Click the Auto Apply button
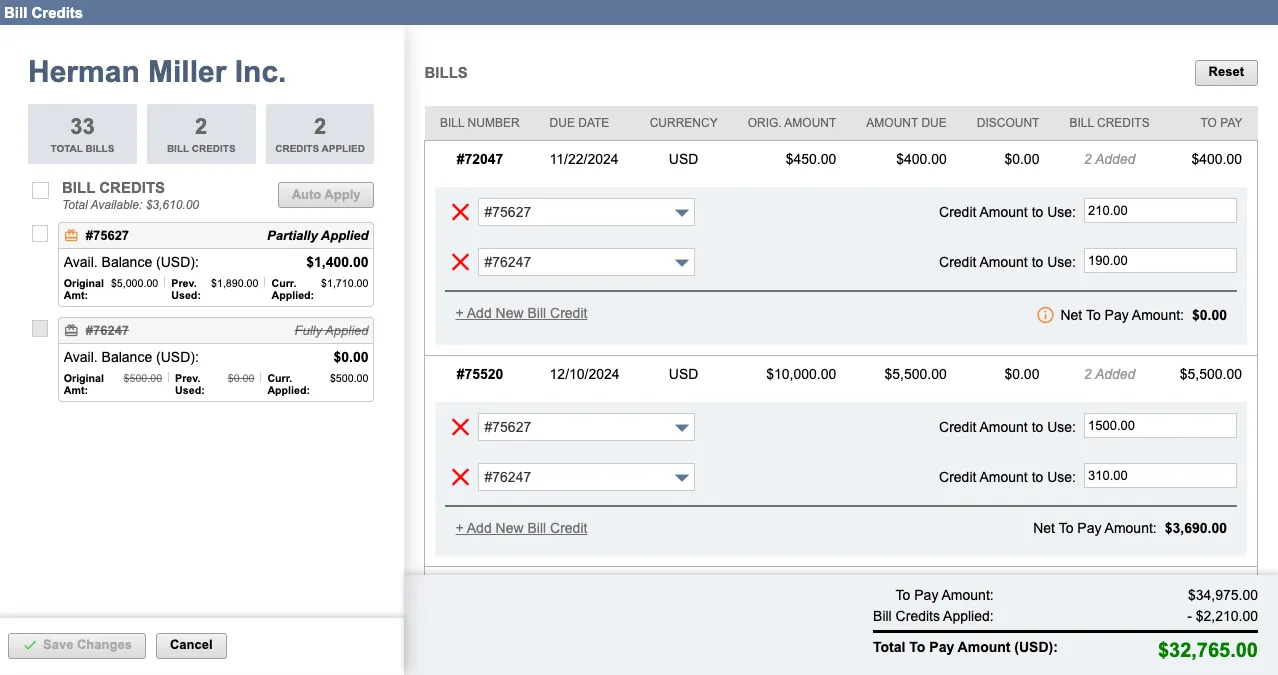The width and height of the screenshot is (1278, 675). 326,195
